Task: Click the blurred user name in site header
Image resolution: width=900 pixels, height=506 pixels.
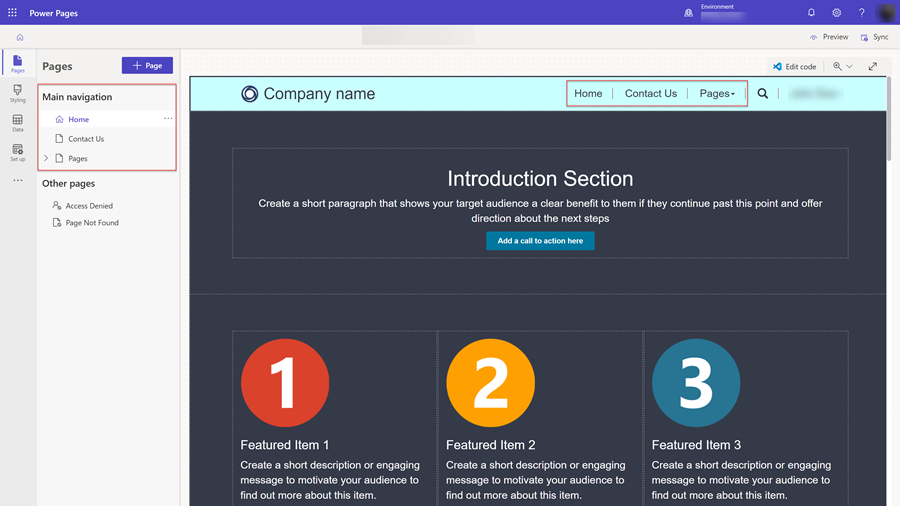Action: [815, 94]
